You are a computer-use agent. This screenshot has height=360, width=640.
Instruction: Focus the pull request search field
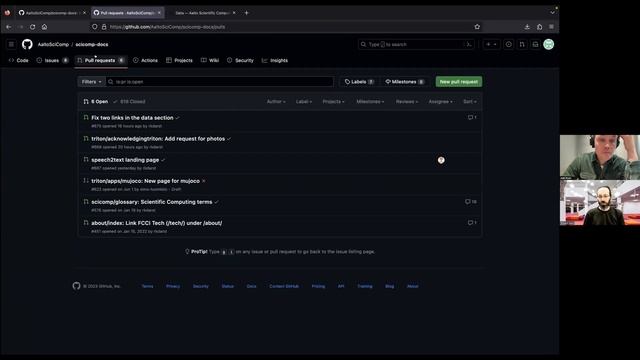(220, 82)
